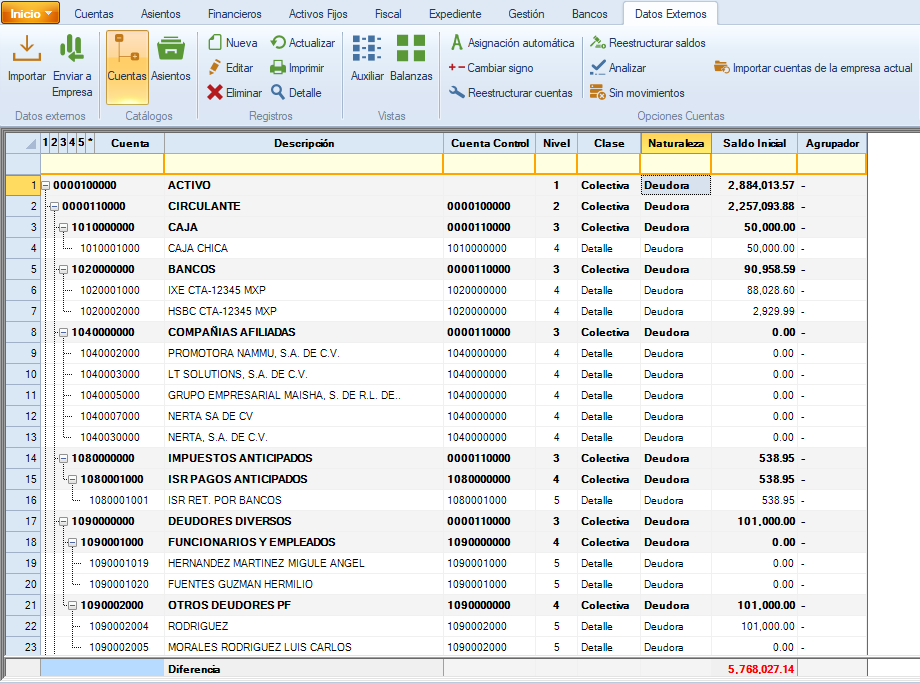Click the red Diferencia total 5,768,027.14
The height and width of the screenshot is (683, 920).
point(761,670)
